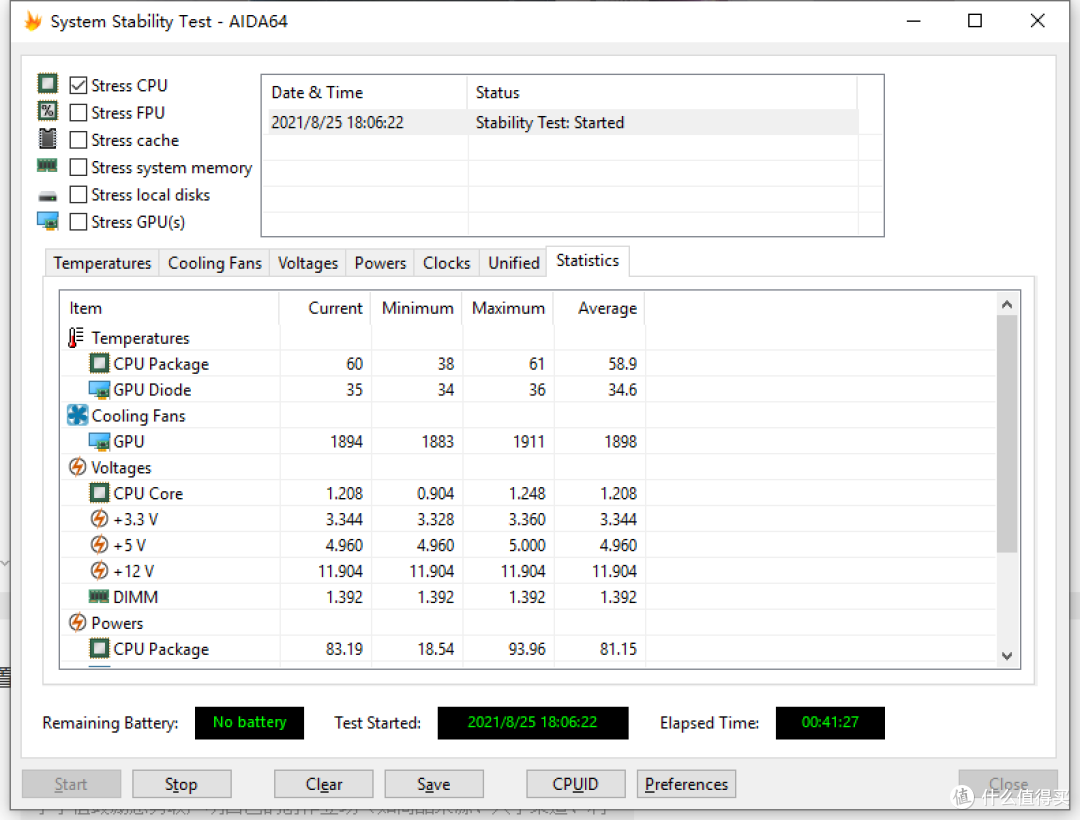The height and width of the screenshot is (820, 1080).
Task: Click the +5 V lightning icon
Action: (99, 545)
